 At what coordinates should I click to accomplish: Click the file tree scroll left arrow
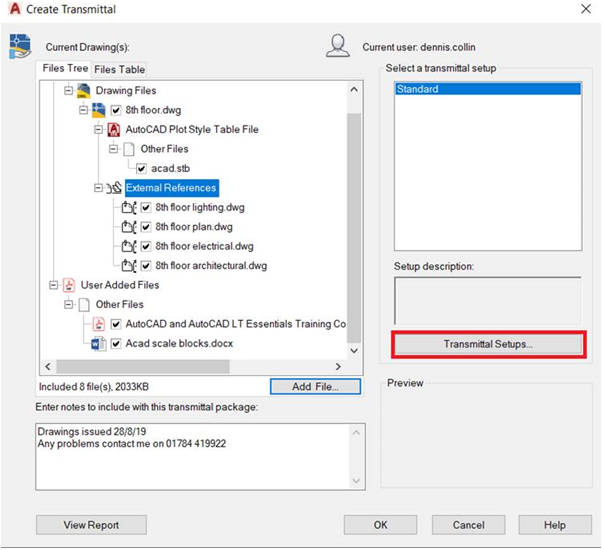tap(48, 367)
